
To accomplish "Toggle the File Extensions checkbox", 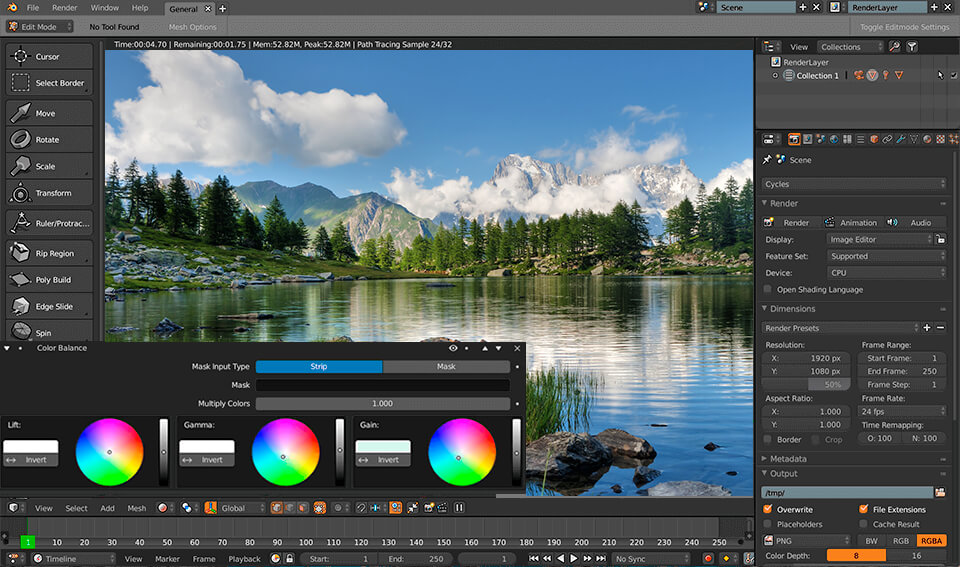I will click(863, 509).
